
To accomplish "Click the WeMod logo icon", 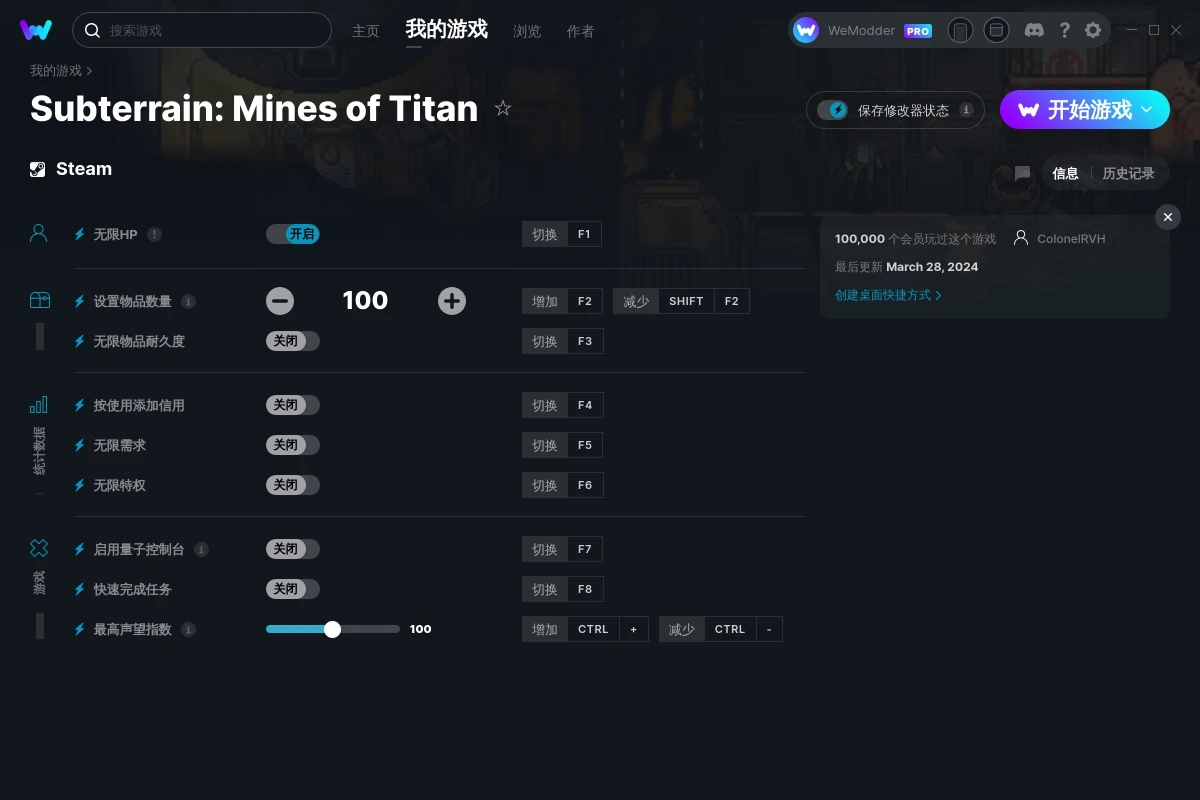I will click(x=36, y=30).
